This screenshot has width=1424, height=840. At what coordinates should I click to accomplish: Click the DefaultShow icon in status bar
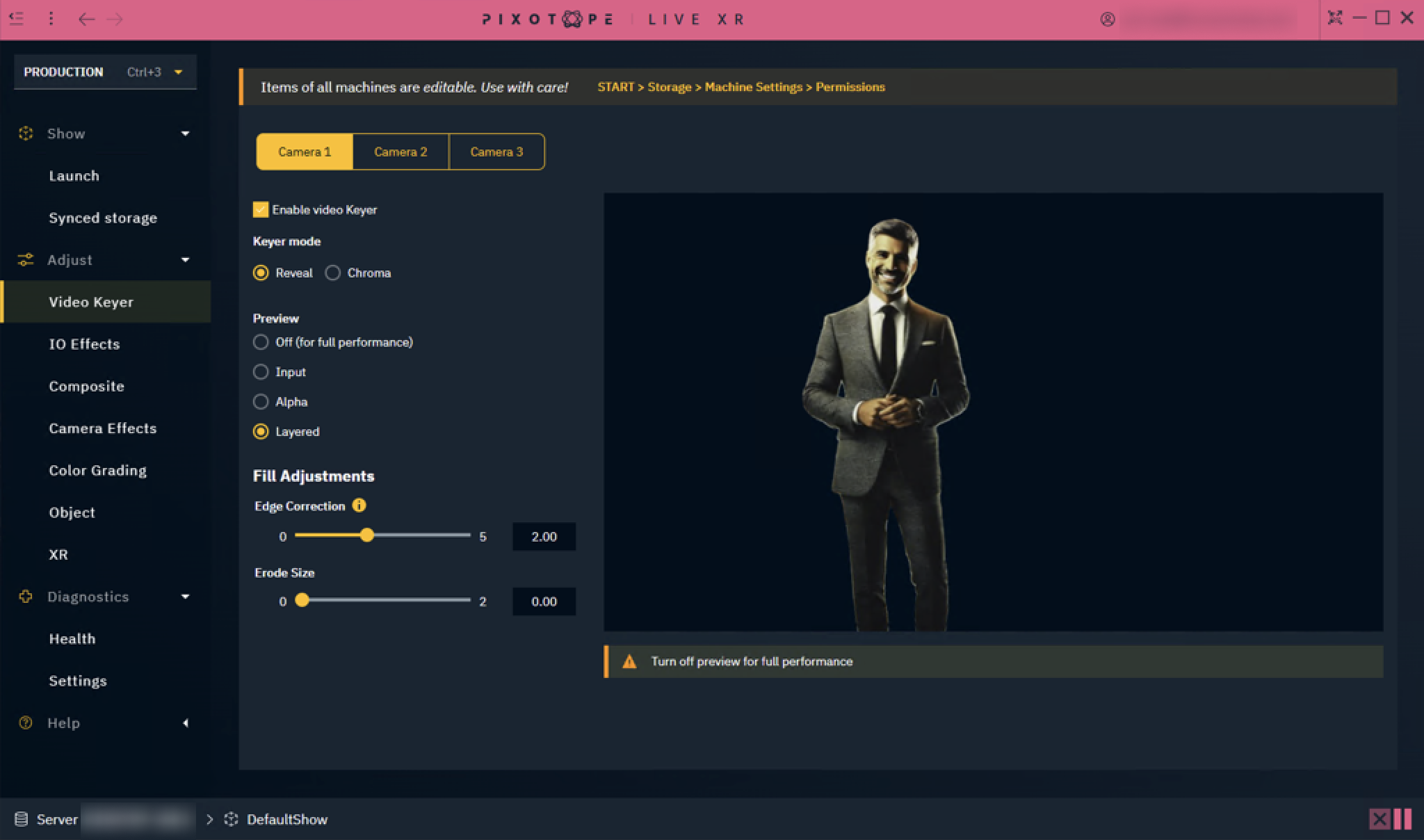pyautogui.click(x=232, y=819)
